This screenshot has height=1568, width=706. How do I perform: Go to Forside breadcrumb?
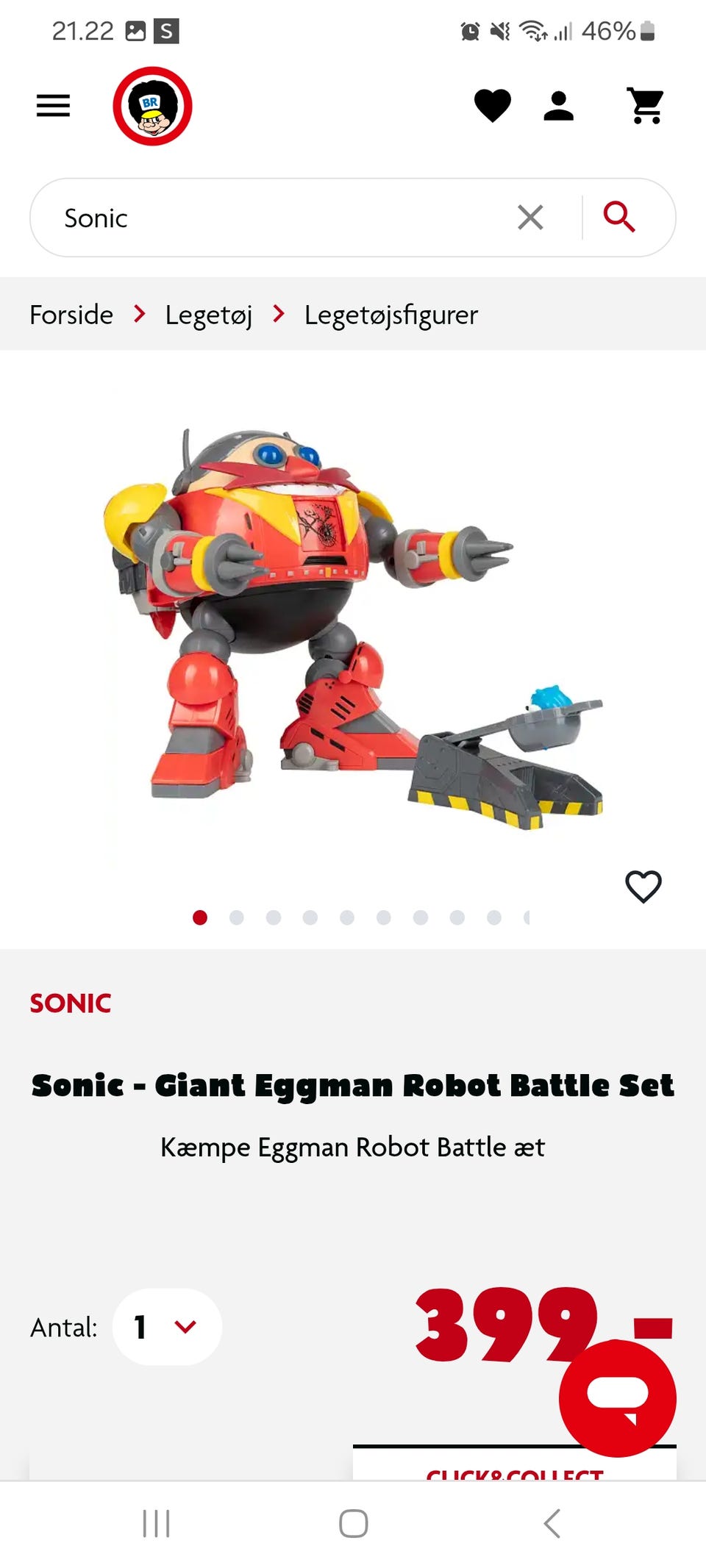pyautogui.click(x=71, y=315)
